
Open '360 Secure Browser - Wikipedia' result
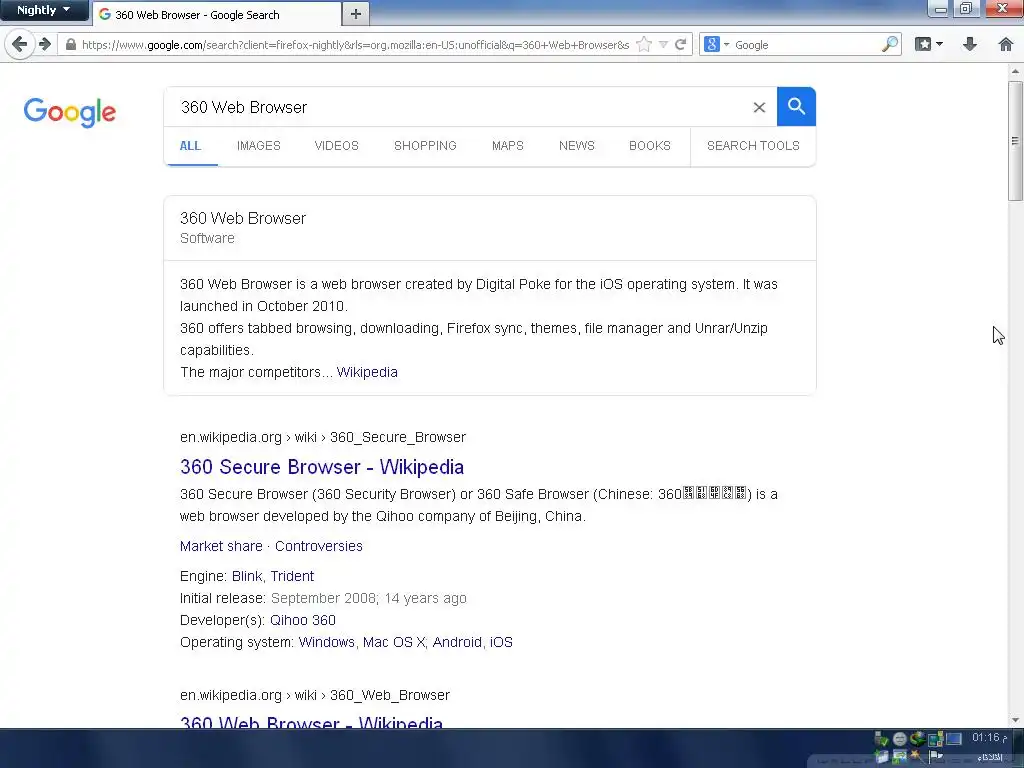(322, 467)
